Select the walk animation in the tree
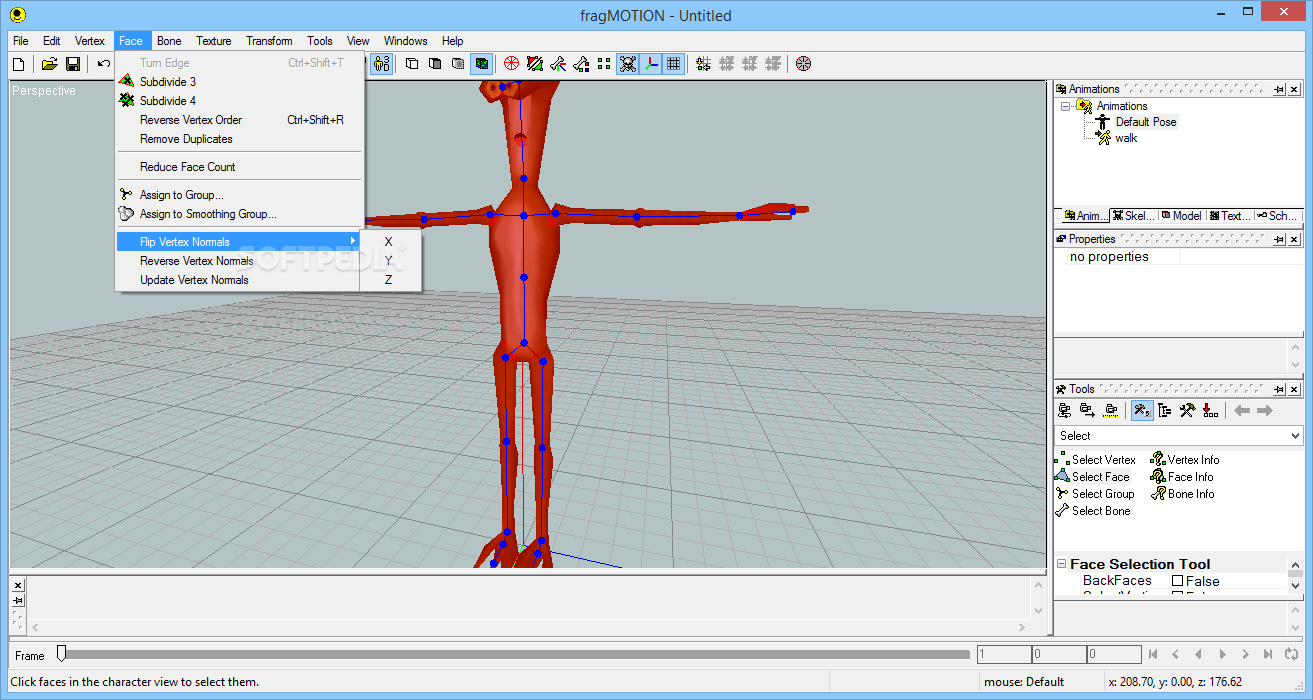The image size is (1313, 700). (1126, 138)
